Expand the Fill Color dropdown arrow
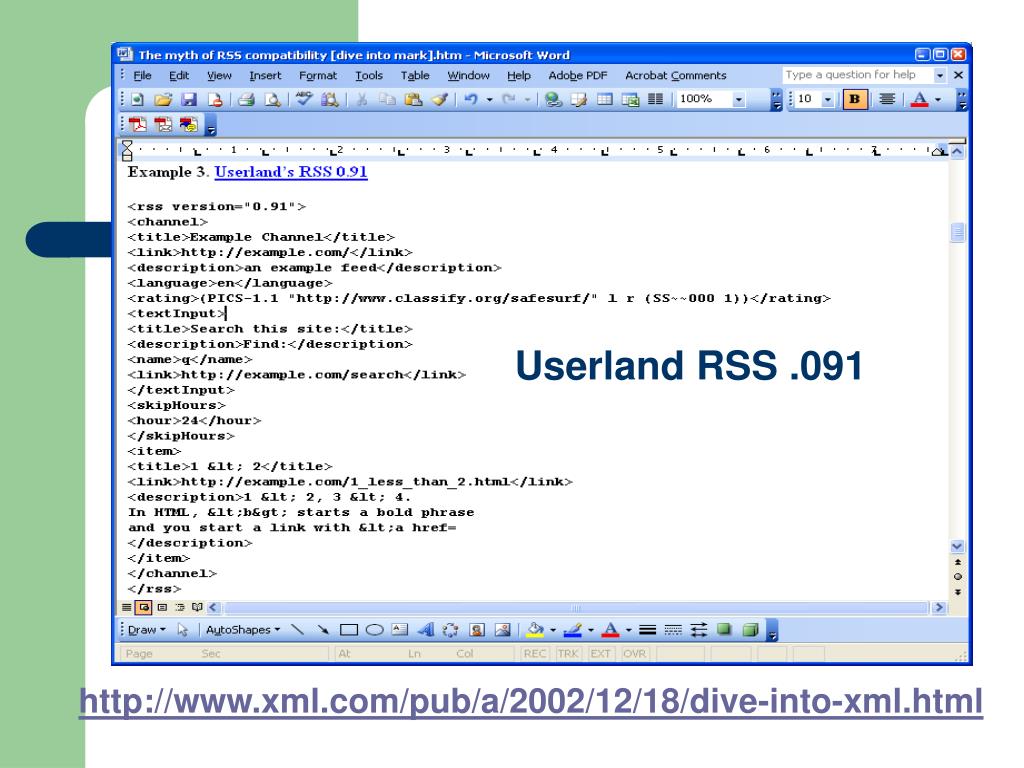 (x=552, y=630)
